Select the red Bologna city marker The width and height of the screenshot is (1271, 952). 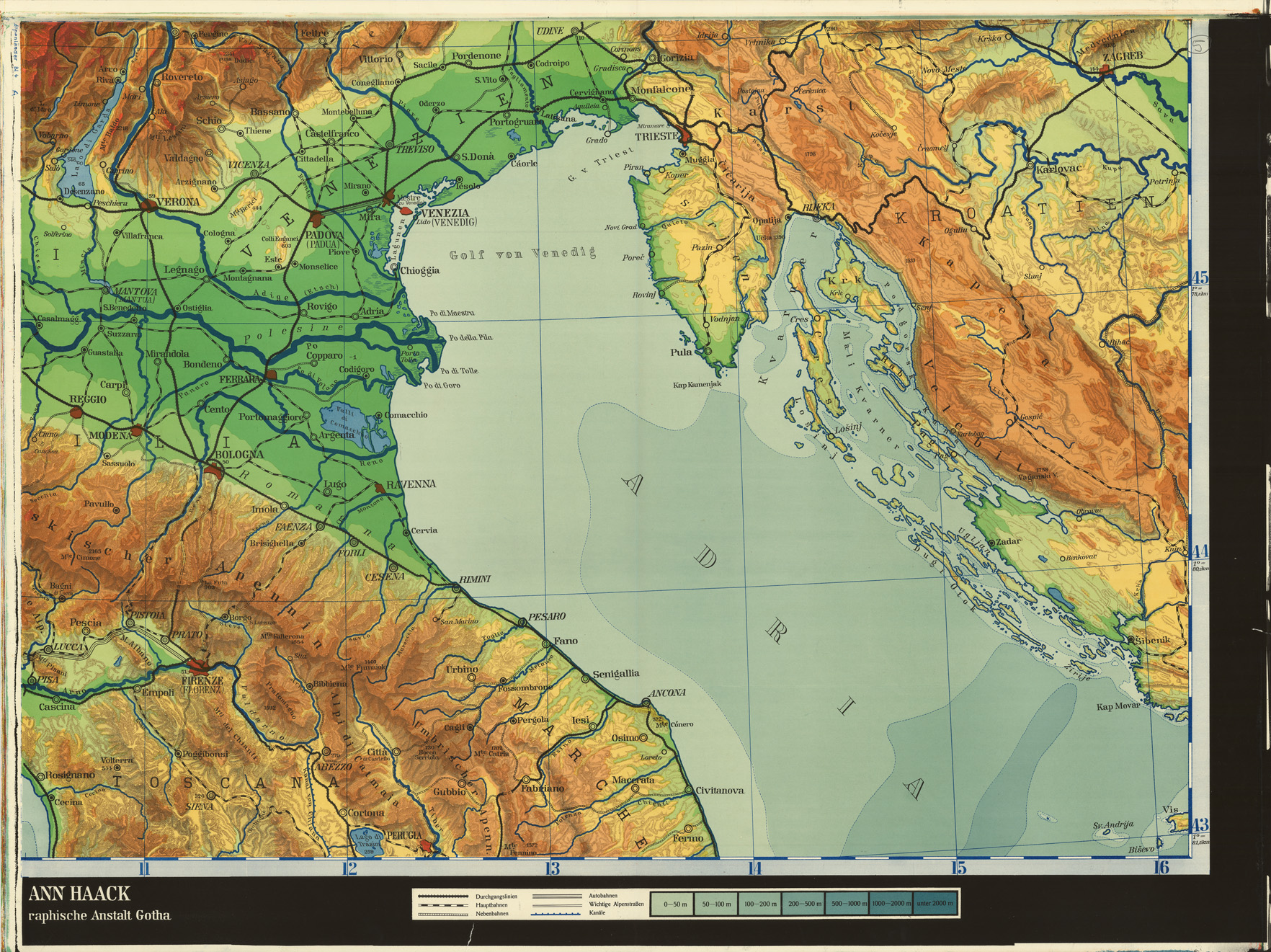[x=213, y=470]
